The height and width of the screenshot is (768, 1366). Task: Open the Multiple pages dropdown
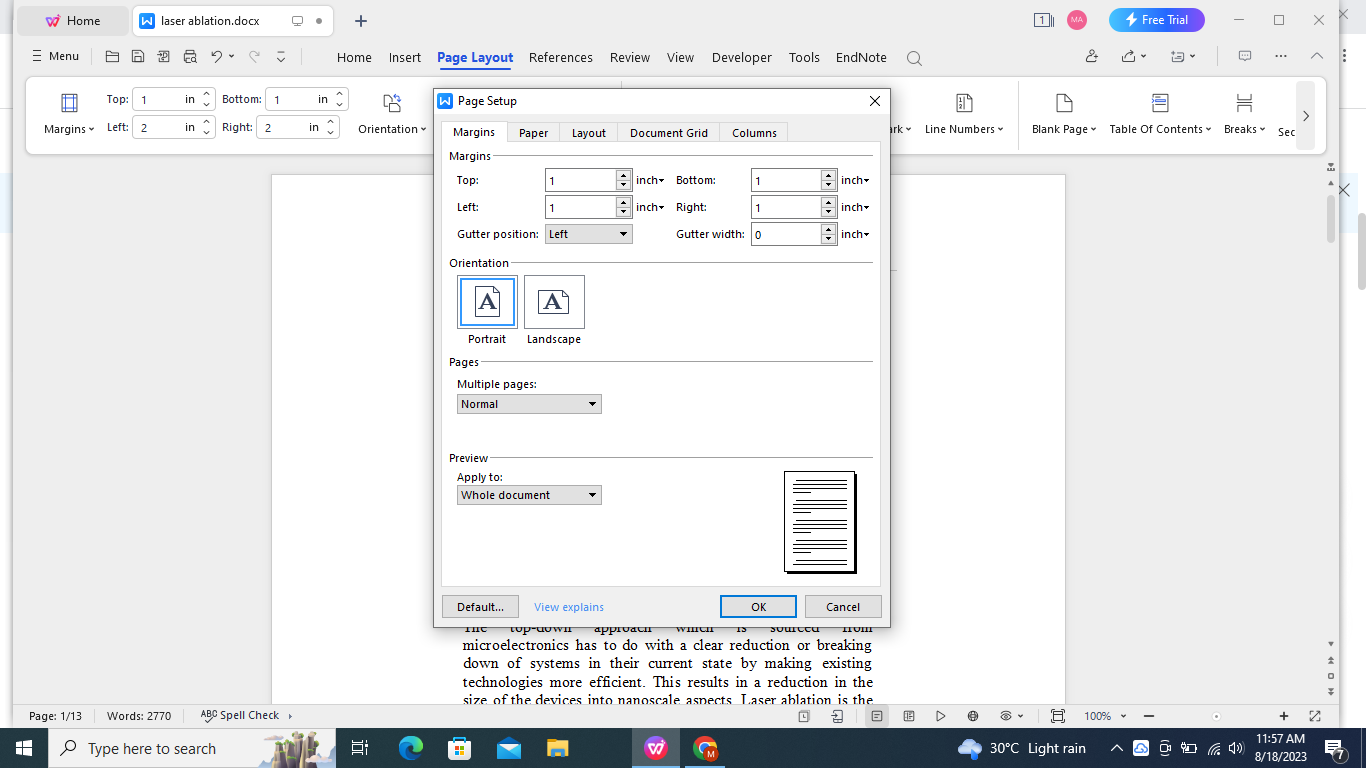tap(529, 404)
